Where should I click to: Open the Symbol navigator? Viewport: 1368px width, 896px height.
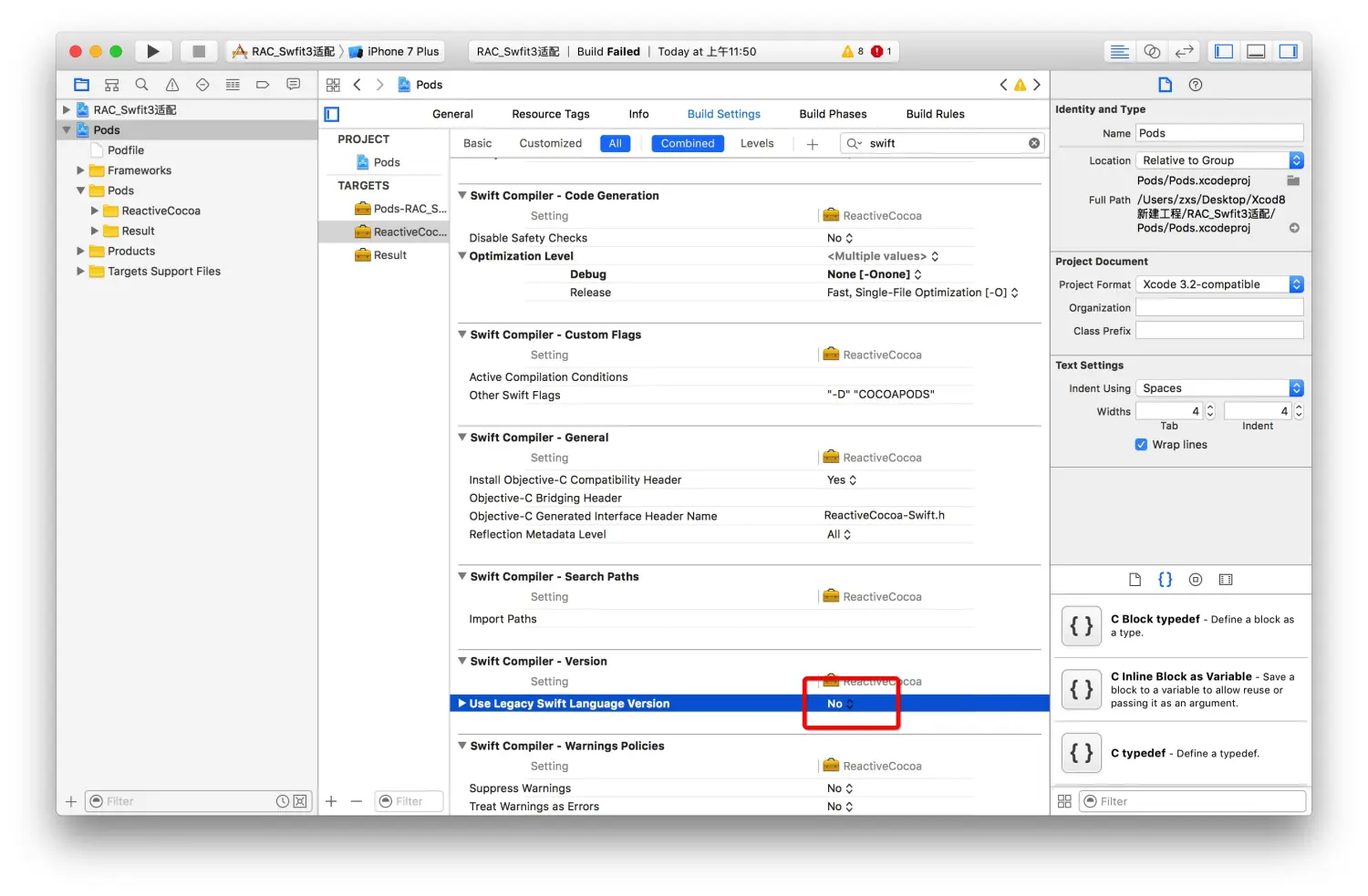tap(112, 85)
